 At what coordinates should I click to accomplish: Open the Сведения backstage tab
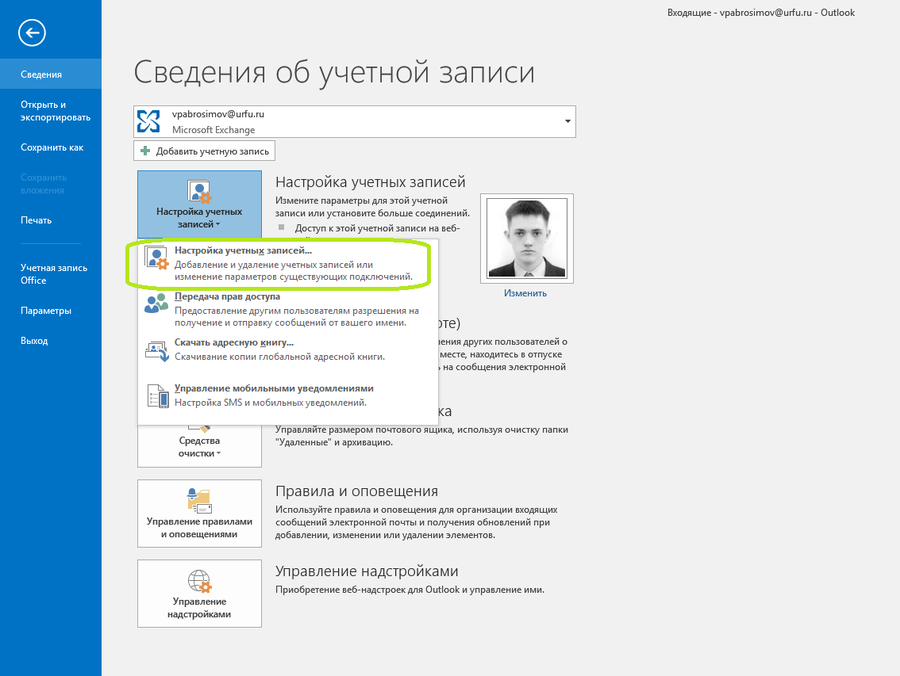pos(51,74)
